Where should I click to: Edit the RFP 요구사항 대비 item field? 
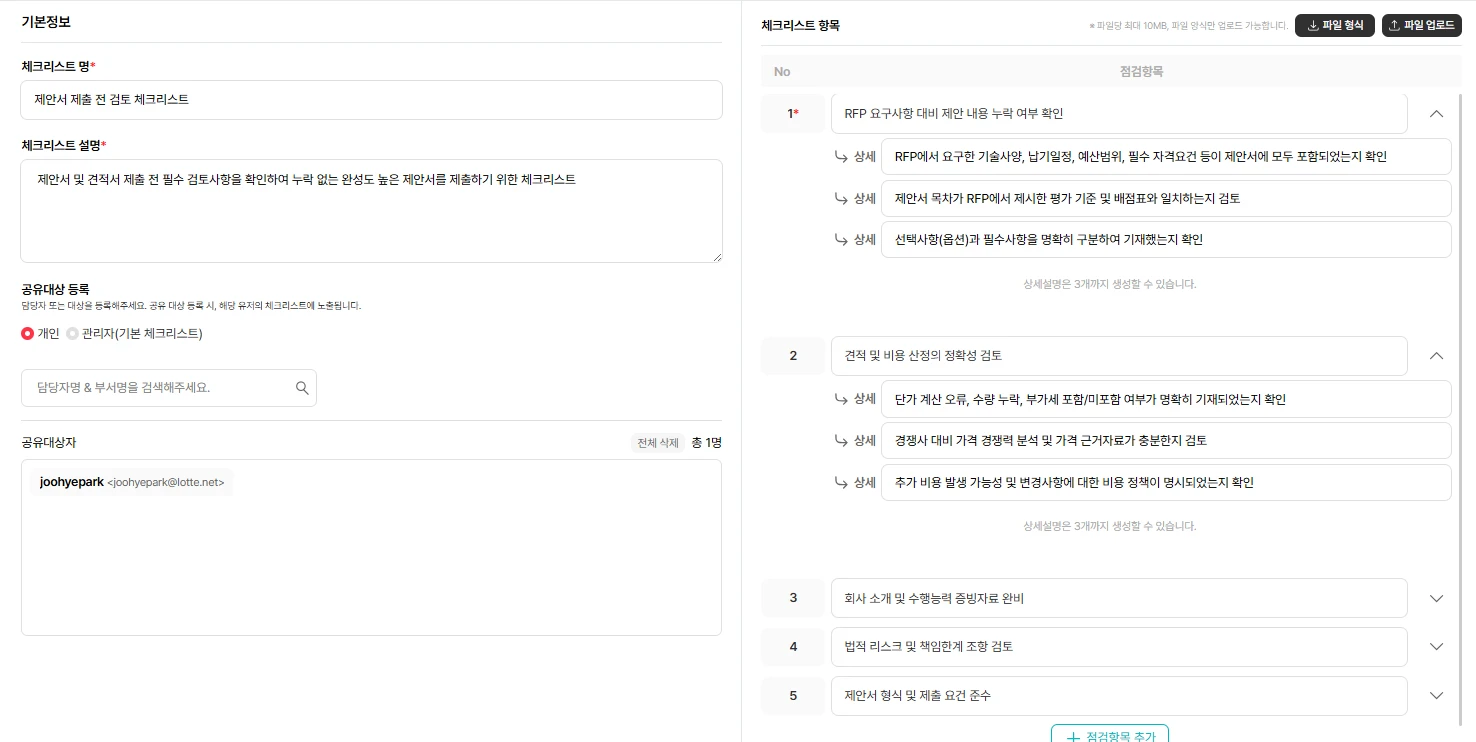point(1118,114)
